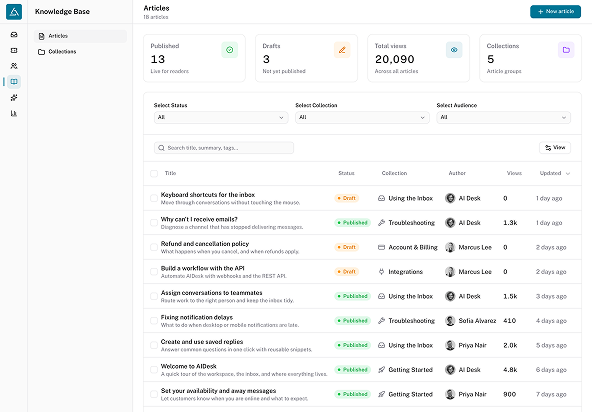The image size is (592, 412).
Task: Open the Select Status dropdown
Action: click(x=221, y=117)
